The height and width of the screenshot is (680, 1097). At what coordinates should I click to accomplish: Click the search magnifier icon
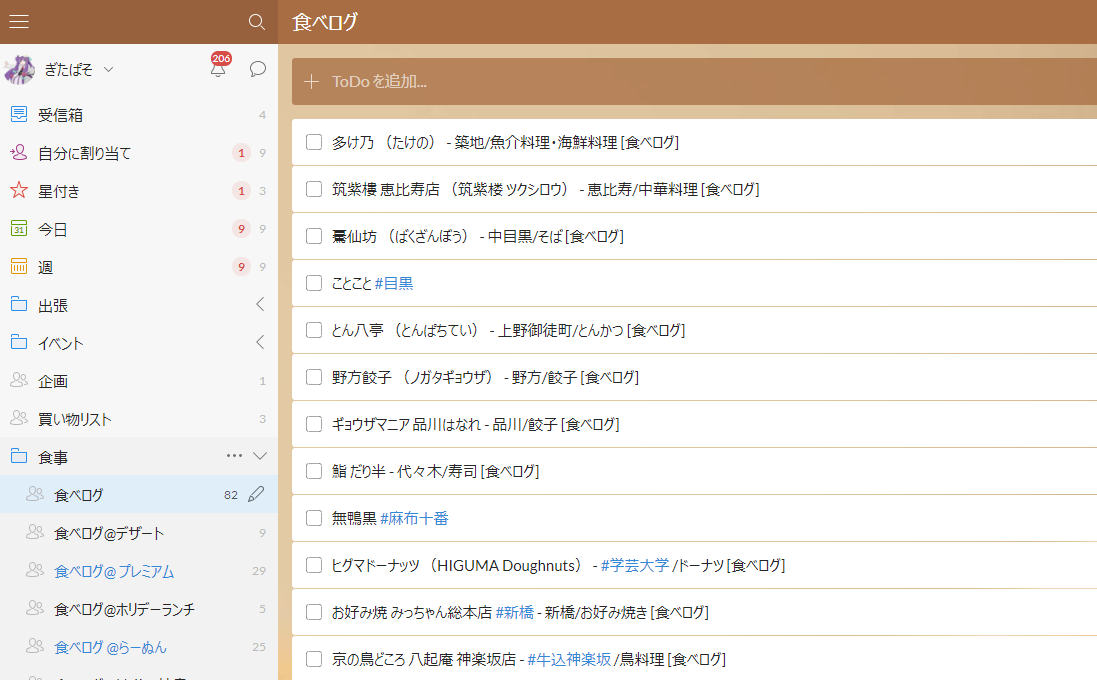tap(257, 22)
